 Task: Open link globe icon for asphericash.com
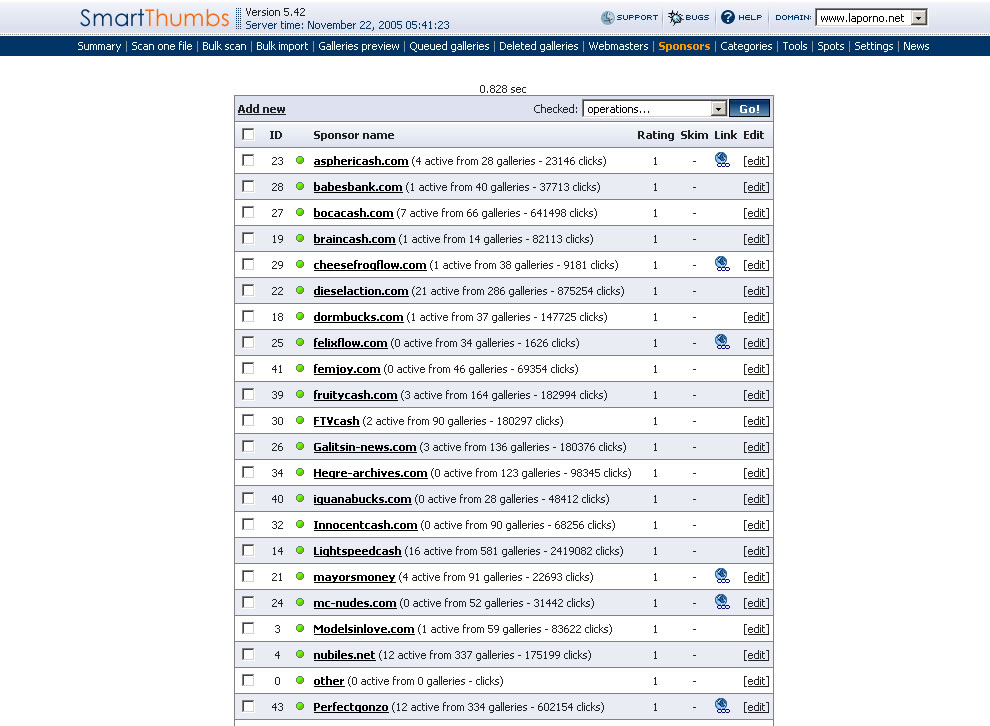722,160
